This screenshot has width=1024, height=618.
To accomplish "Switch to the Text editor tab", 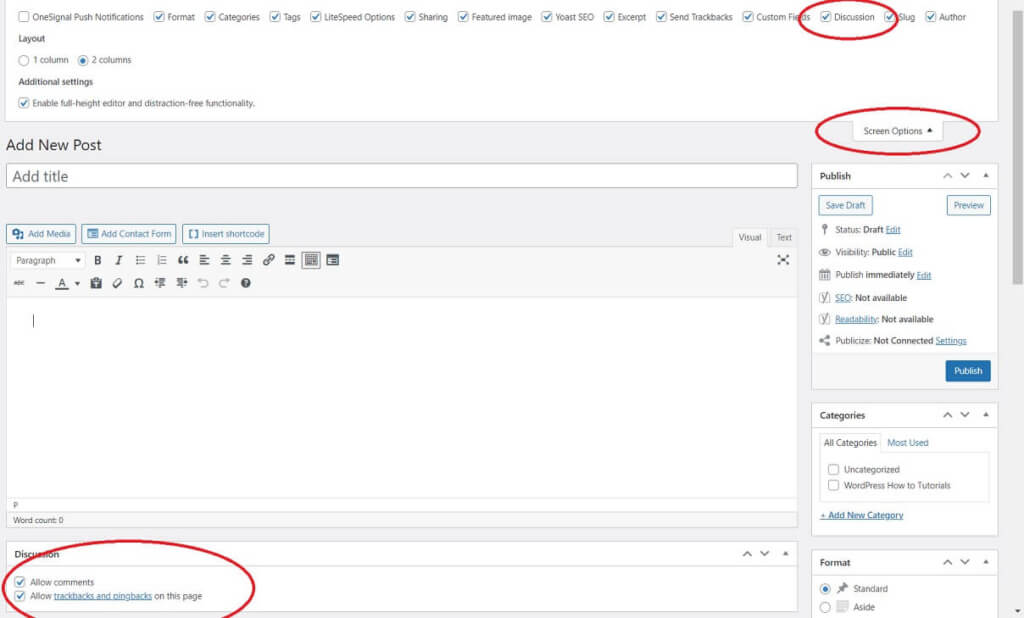I will 783,237.
